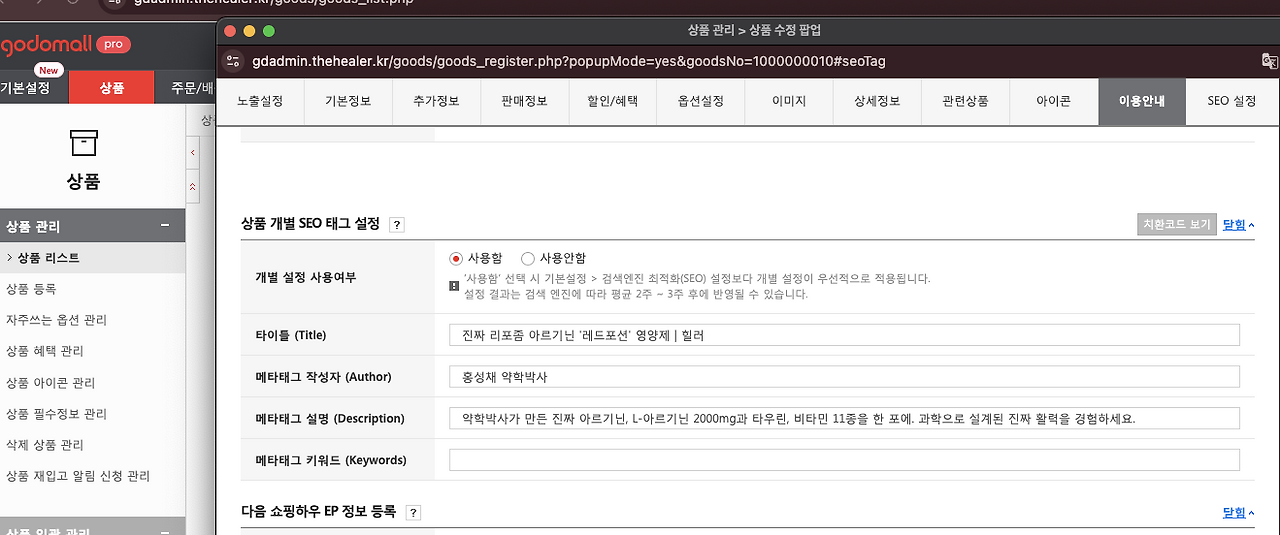Collapse SEO tag section via 닫힘 link
This screenshot has height=535, width=1280.
tap(1238, 224)
